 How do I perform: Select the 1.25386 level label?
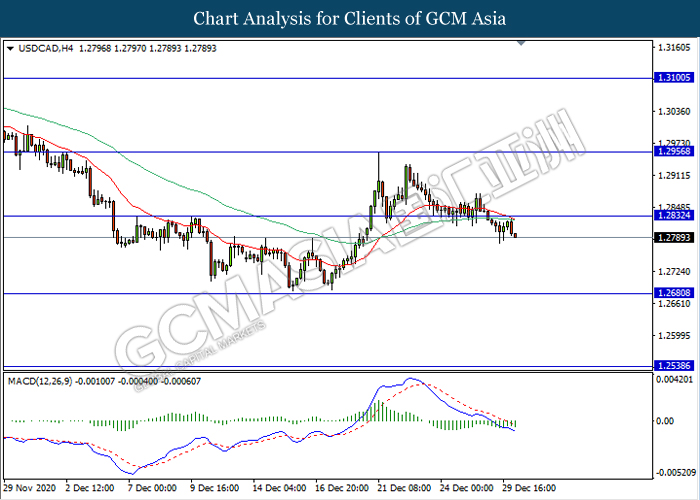pyautogui.click(x=674, y=366)
